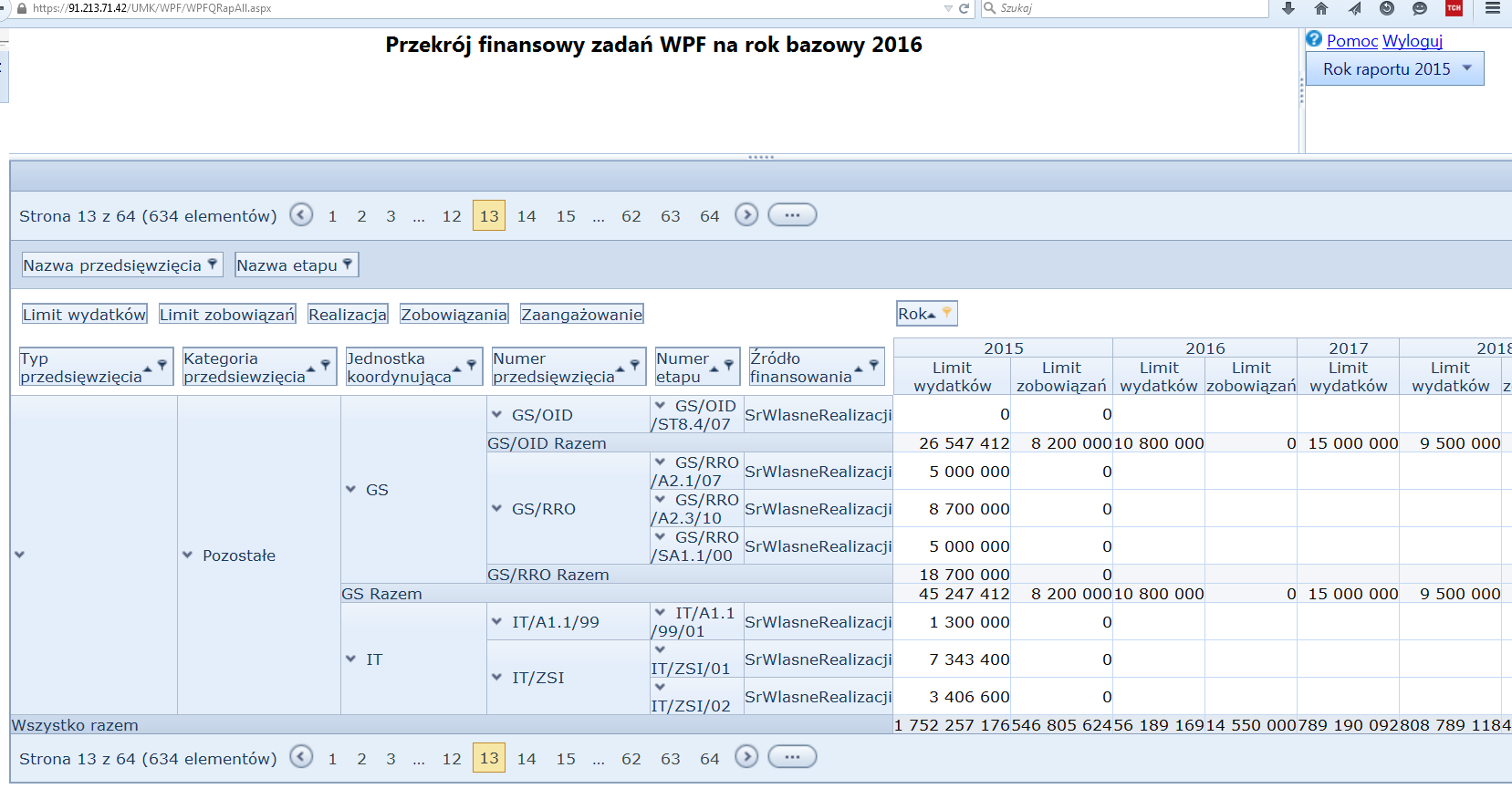Go to page 12 in bottom pager

[452, 758]
